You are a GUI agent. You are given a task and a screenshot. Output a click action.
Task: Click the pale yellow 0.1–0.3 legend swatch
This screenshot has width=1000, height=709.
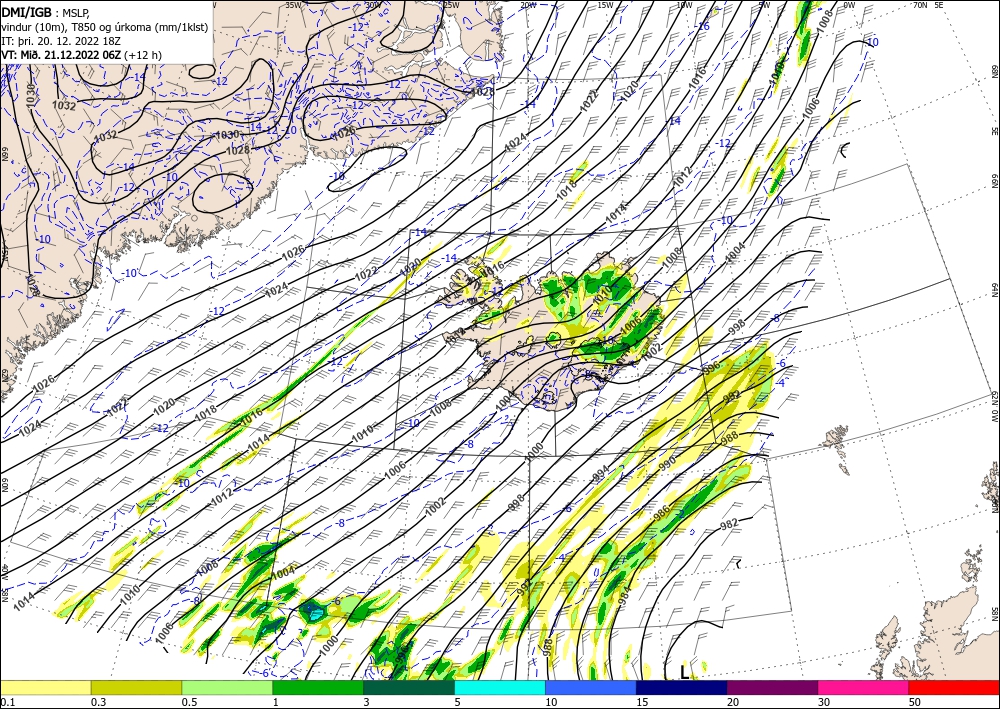pos(46,687)
